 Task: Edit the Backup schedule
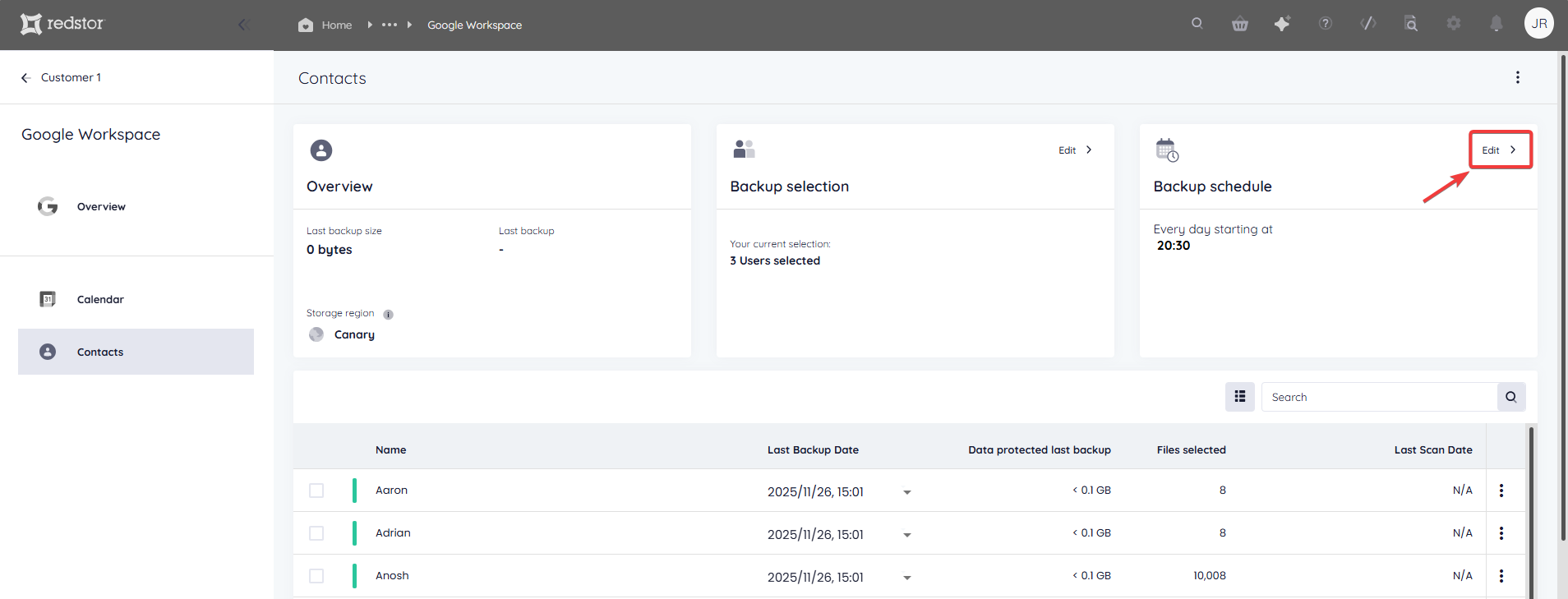pyautogui.click(x=1500, y=150)
